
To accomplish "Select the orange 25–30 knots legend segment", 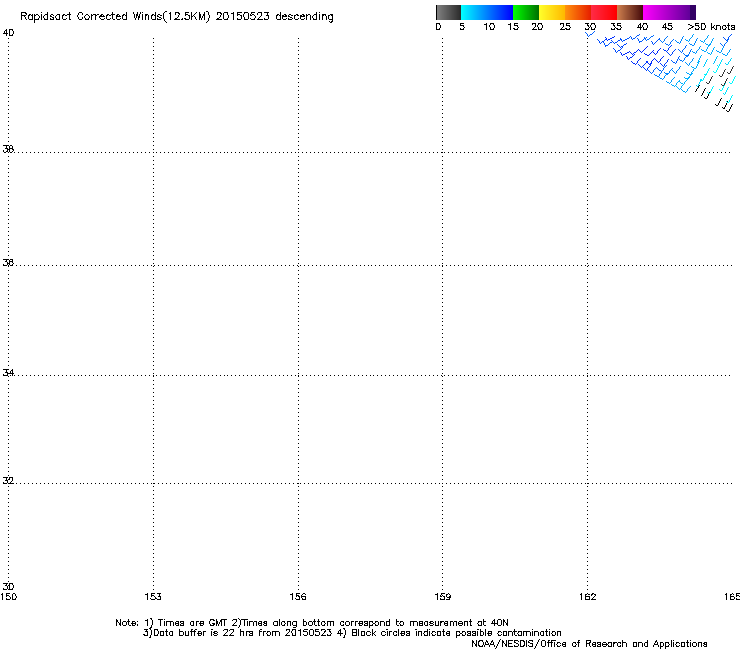I will (578, 12).
